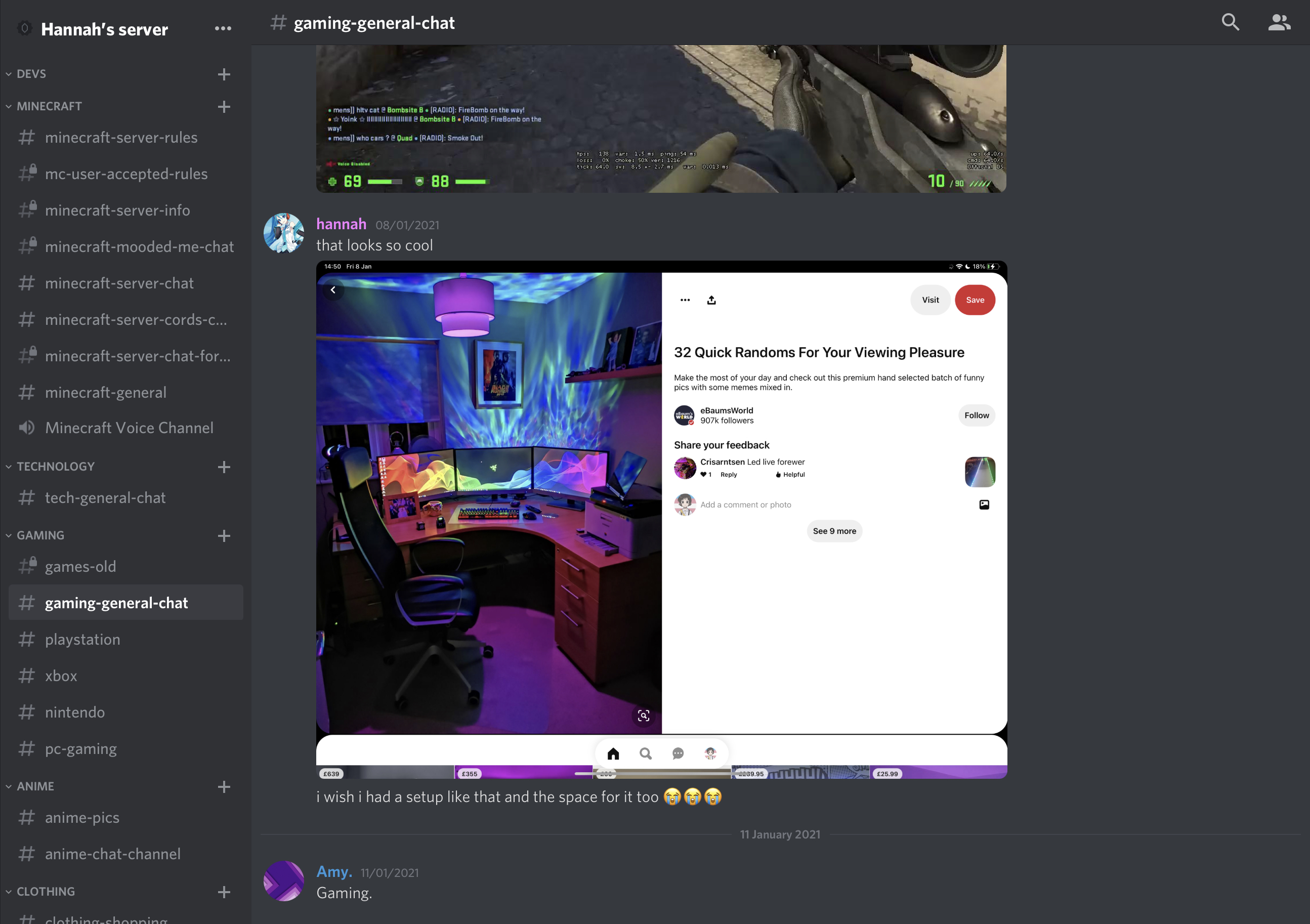Switch to the playstation channel

point(83,639)
